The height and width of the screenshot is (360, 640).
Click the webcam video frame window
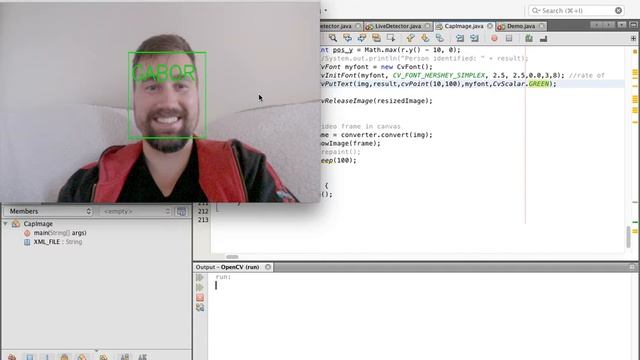click(160, 102)
